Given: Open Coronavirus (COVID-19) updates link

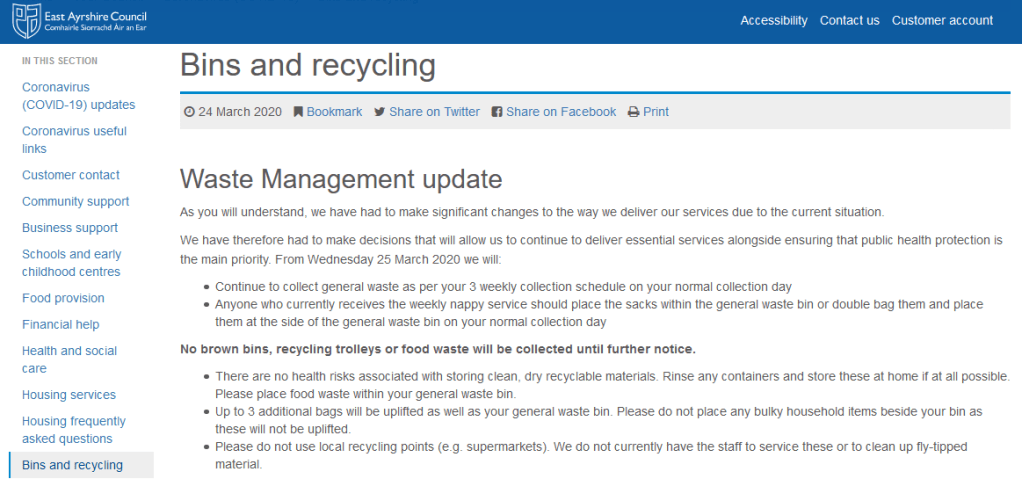Looking at the screenshot, I should (x=78, y=96).
